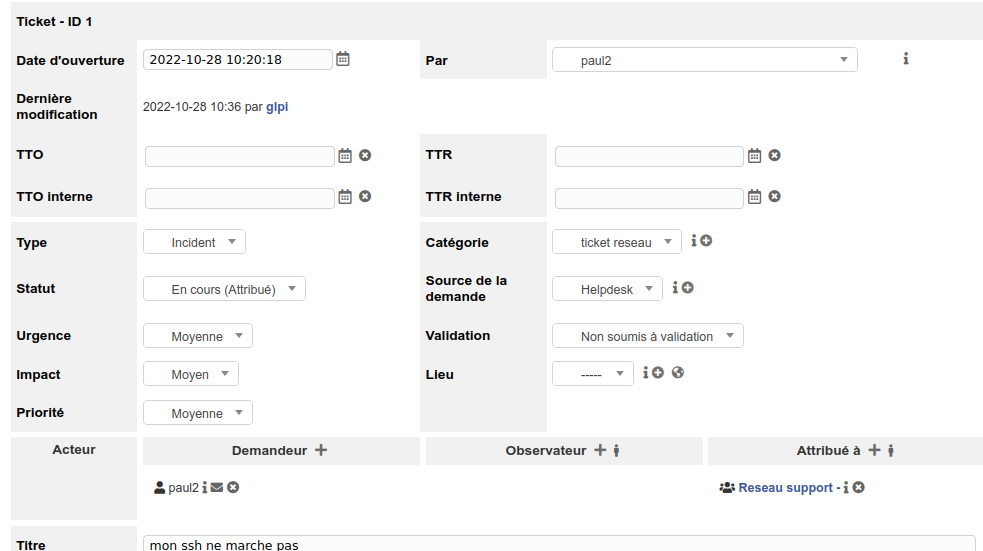Open the Validation dropdown
Screen dimensions: 983x551
(x=648, y=336)
